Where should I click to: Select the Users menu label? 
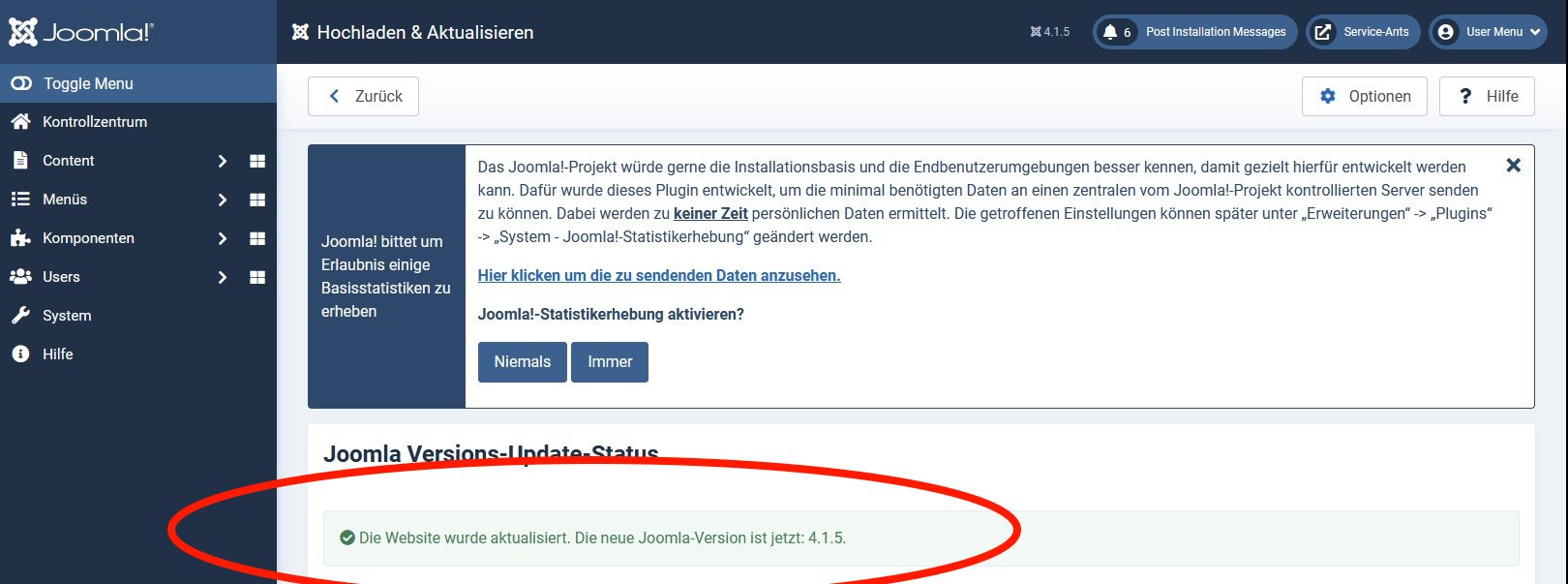click(61, 277)
